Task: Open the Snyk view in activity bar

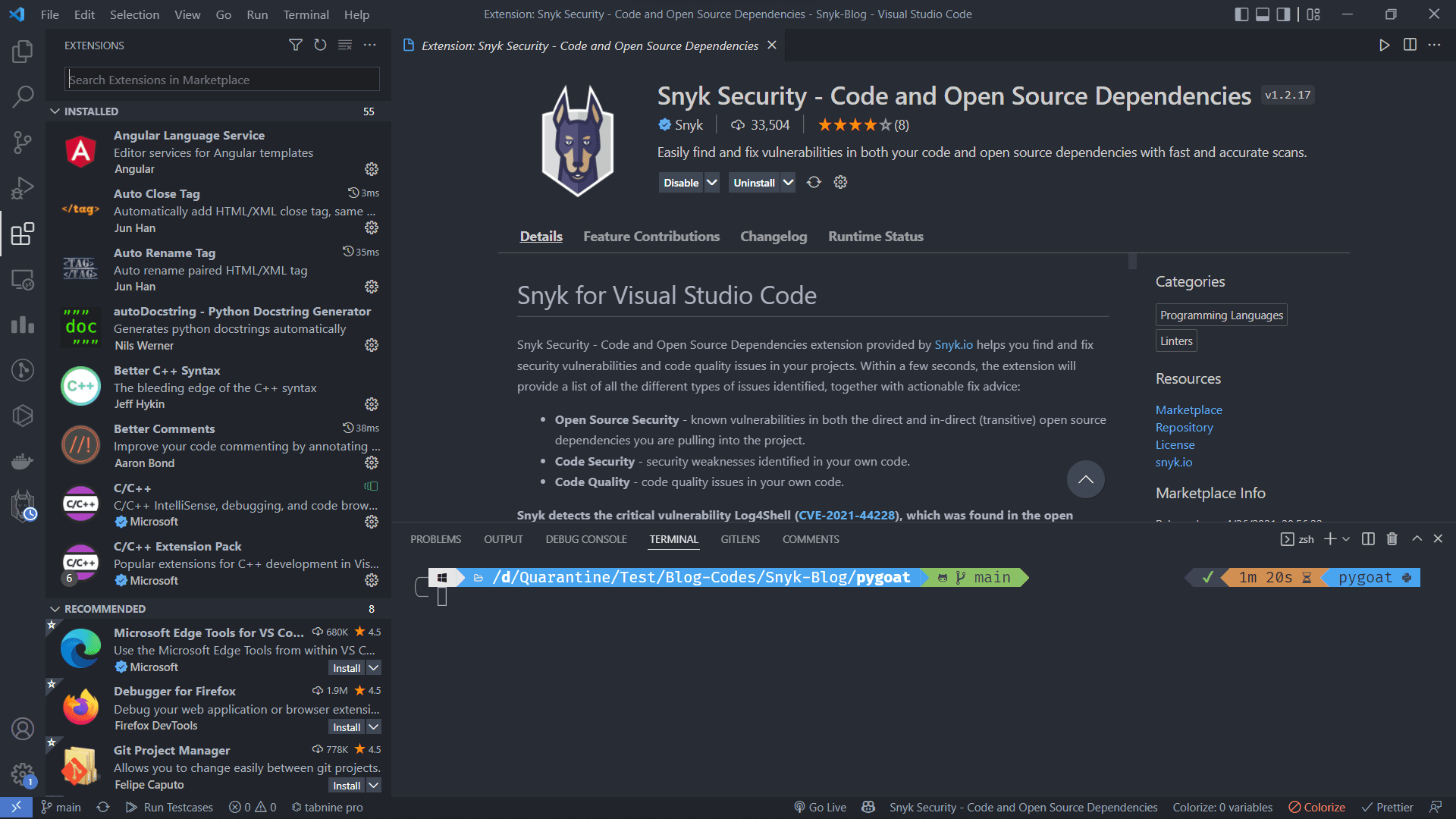Action: (x=23, y=505)
